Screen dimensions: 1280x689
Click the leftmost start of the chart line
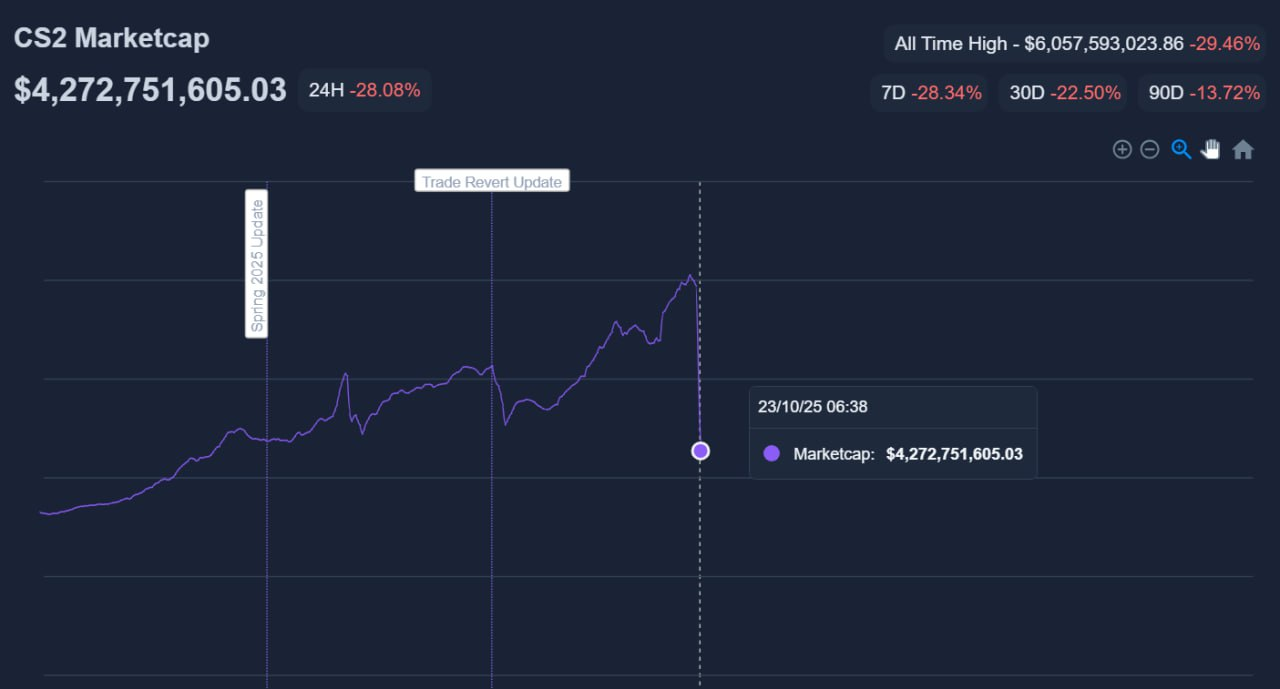41,512
